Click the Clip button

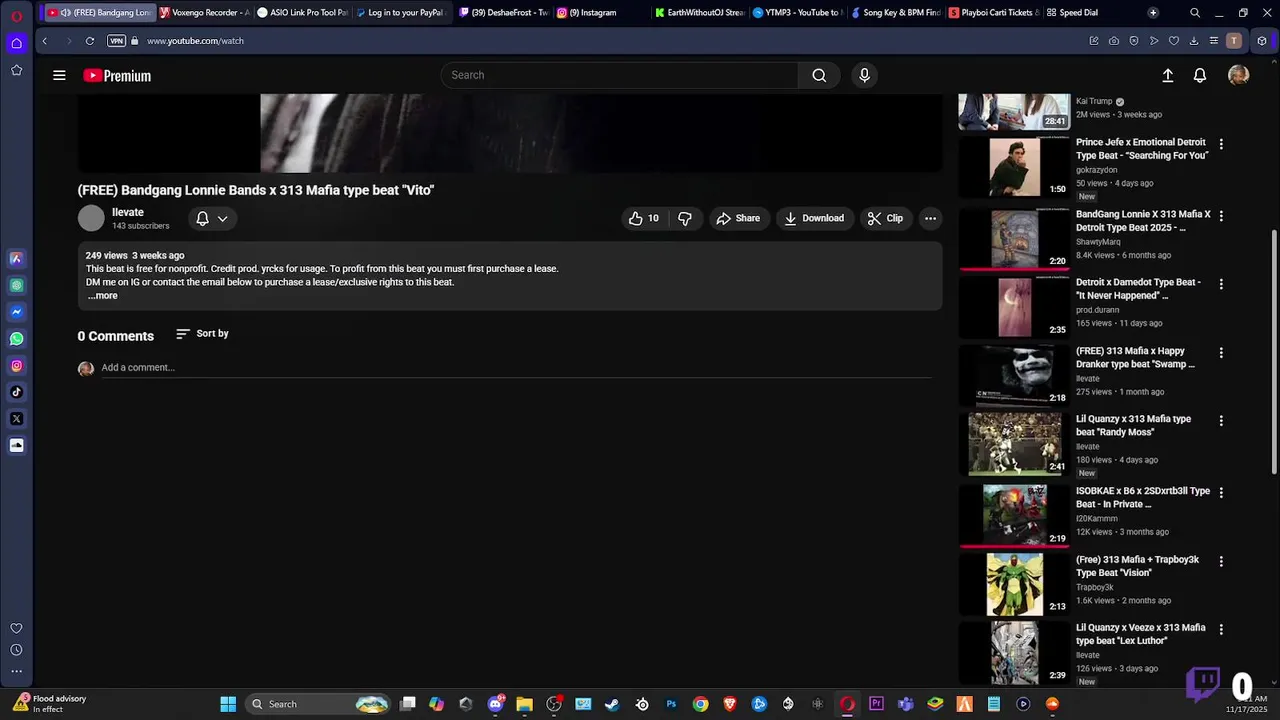coord(885,218)
